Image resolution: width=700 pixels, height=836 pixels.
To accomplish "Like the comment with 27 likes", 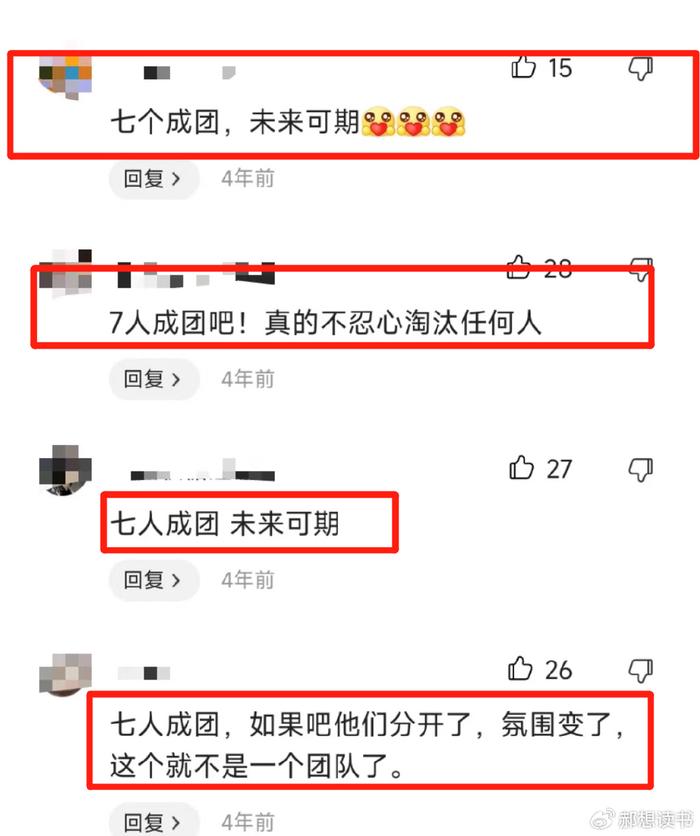I will [521, 468].
